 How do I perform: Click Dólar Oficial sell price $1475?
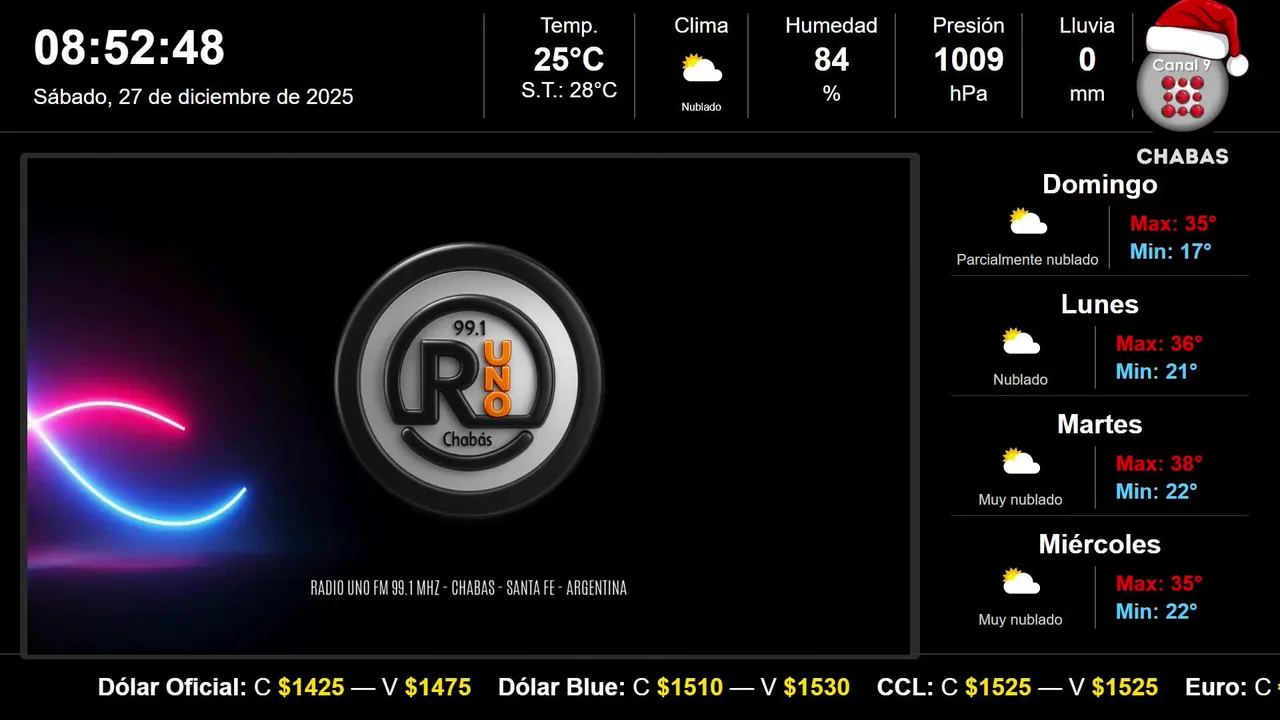(438, 687)
